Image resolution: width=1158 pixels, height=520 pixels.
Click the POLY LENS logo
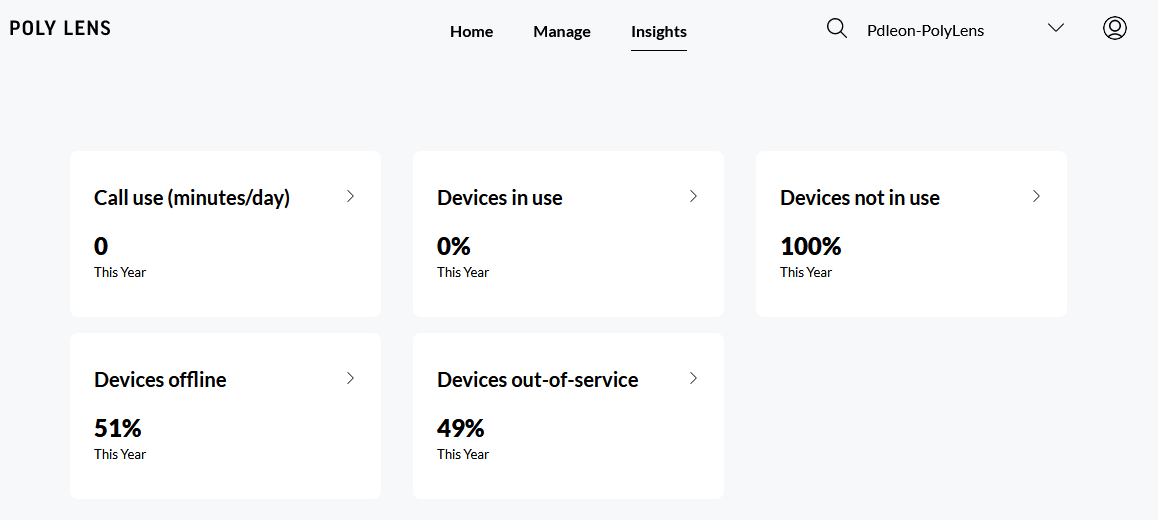pyautogui.click(x=60, y=28)
